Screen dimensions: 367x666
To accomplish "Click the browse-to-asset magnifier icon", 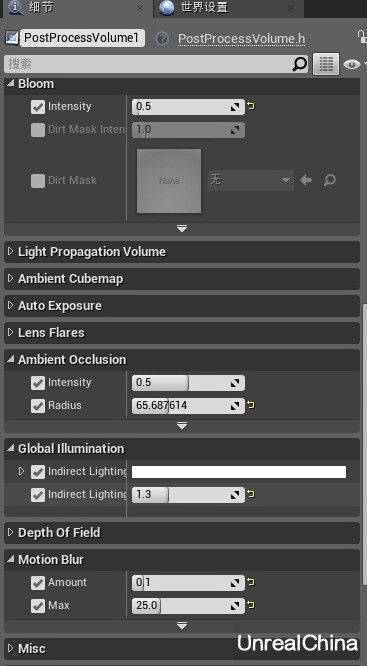I will coord(330,180).
